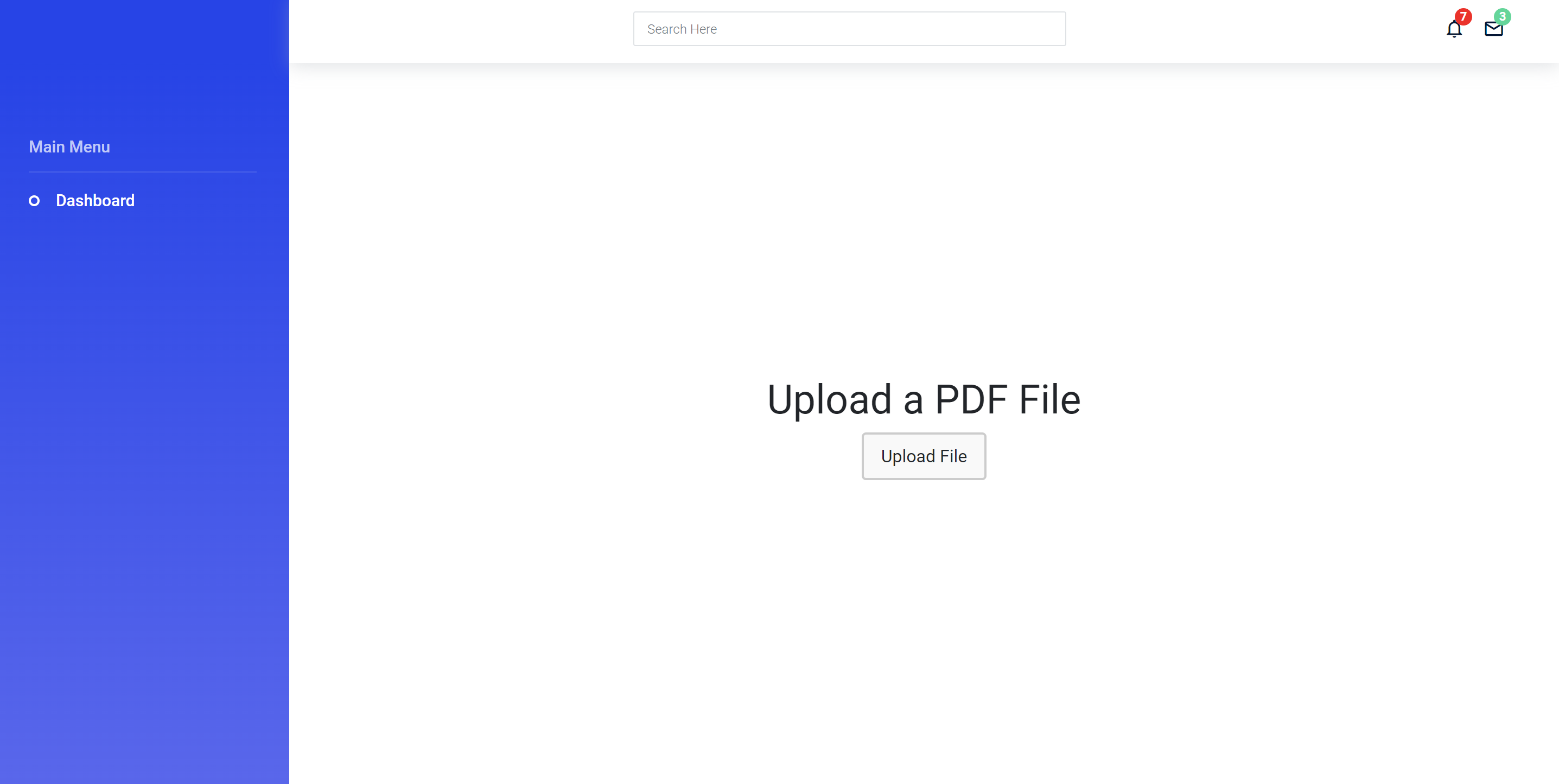Click the Upload File button

point(924,456)
